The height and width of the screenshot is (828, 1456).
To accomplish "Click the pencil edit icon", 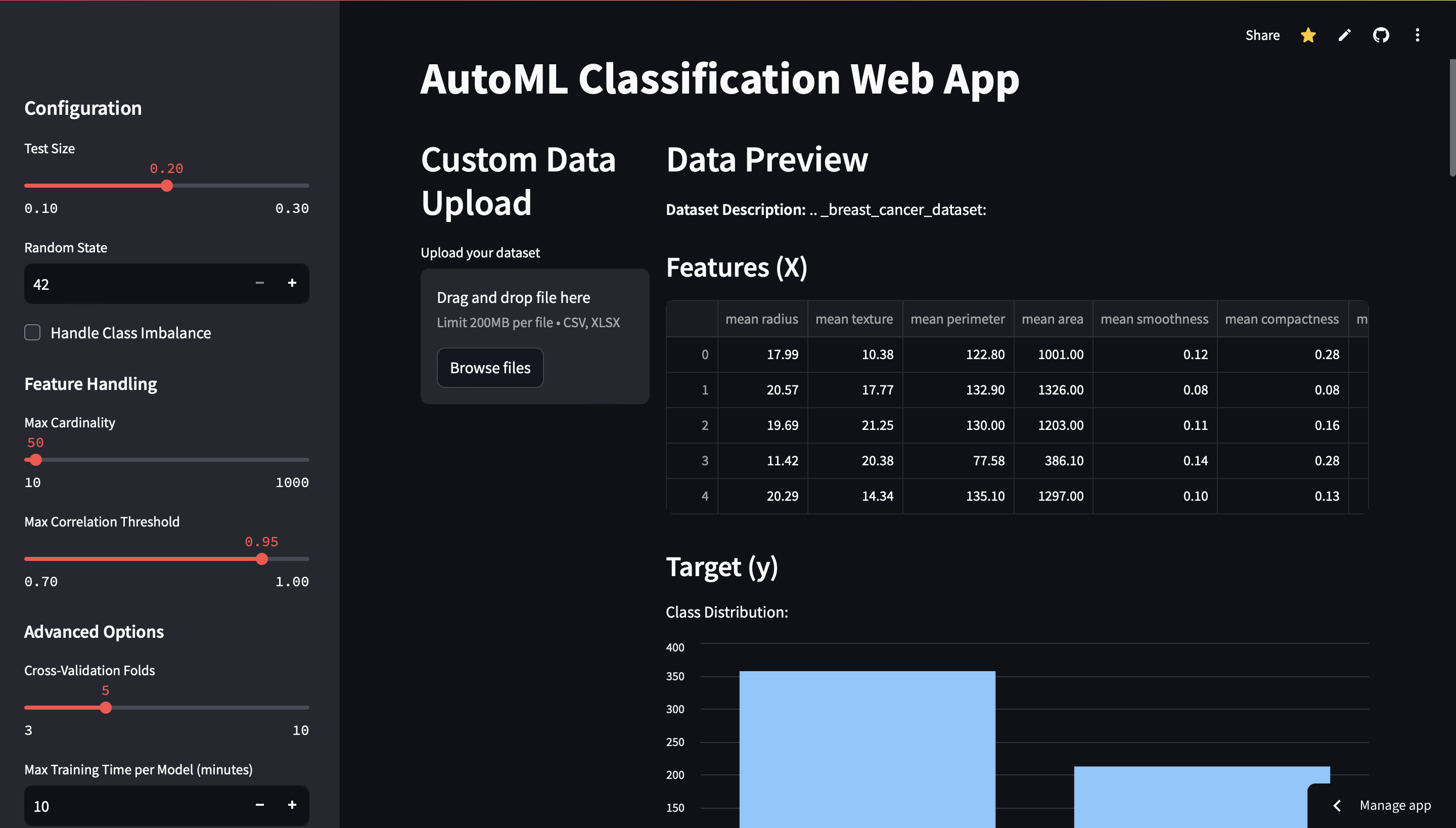I will (x=1344, y=35).
